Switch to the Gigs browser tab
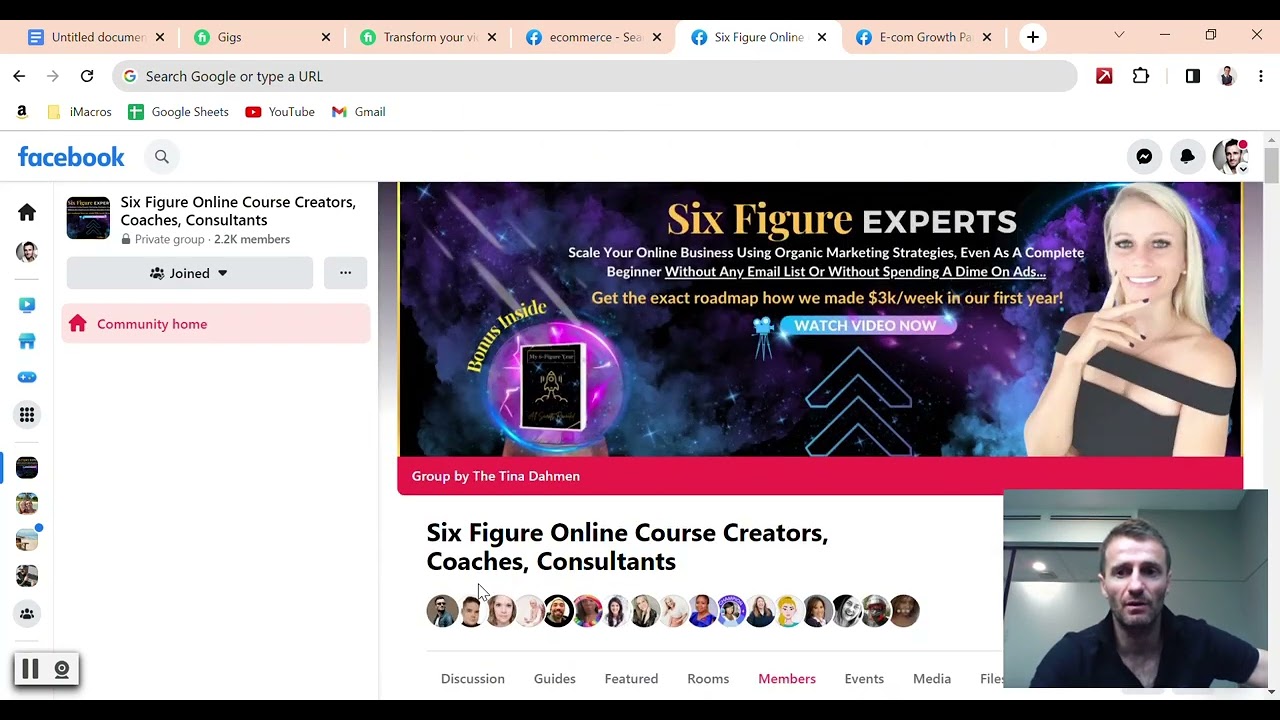This screenshot has height=720, width=1280. [262, 37]
